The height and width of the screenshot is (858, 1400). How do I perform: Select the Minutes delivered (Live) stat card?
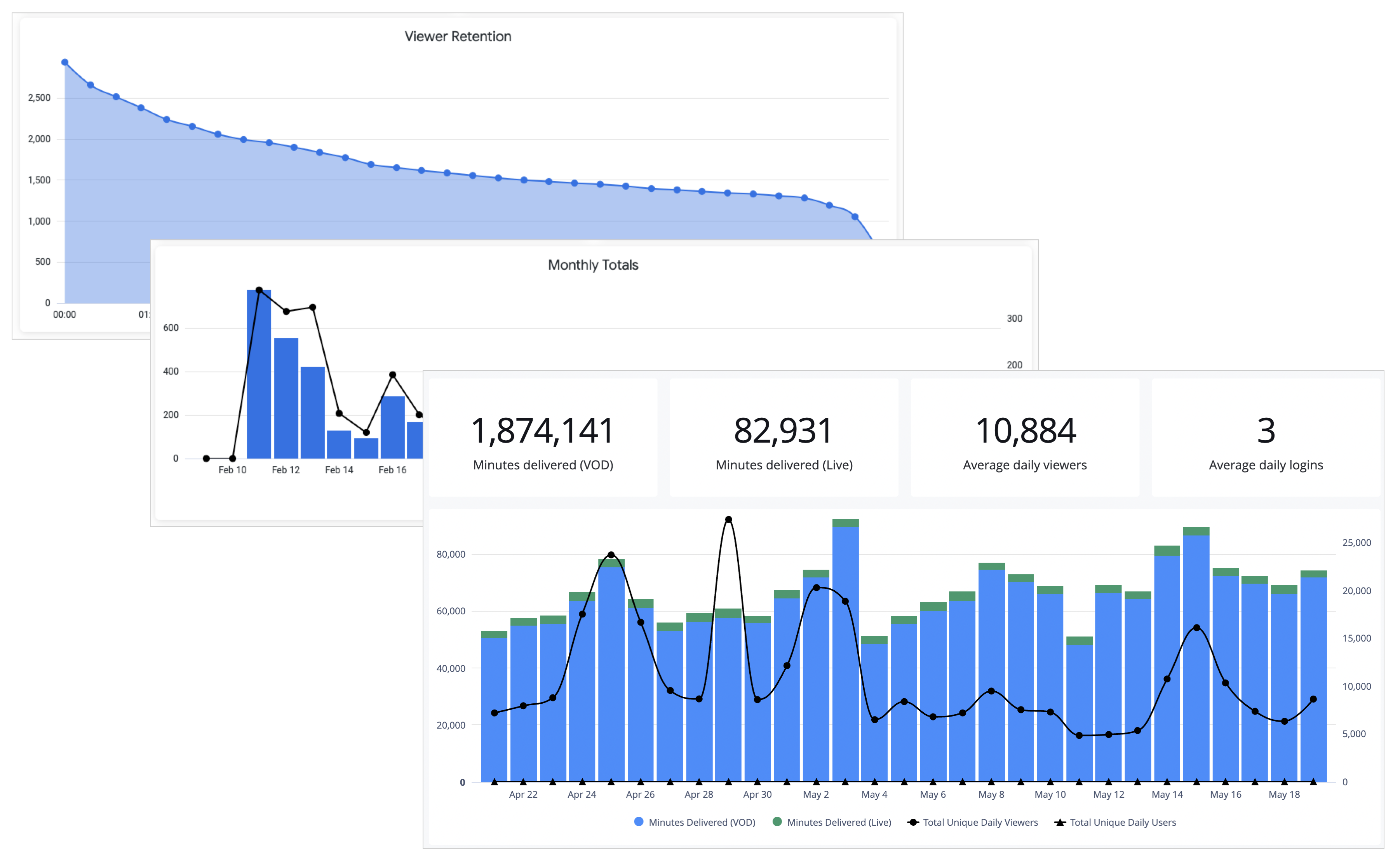pyautogui.click(x=784, y=438)
